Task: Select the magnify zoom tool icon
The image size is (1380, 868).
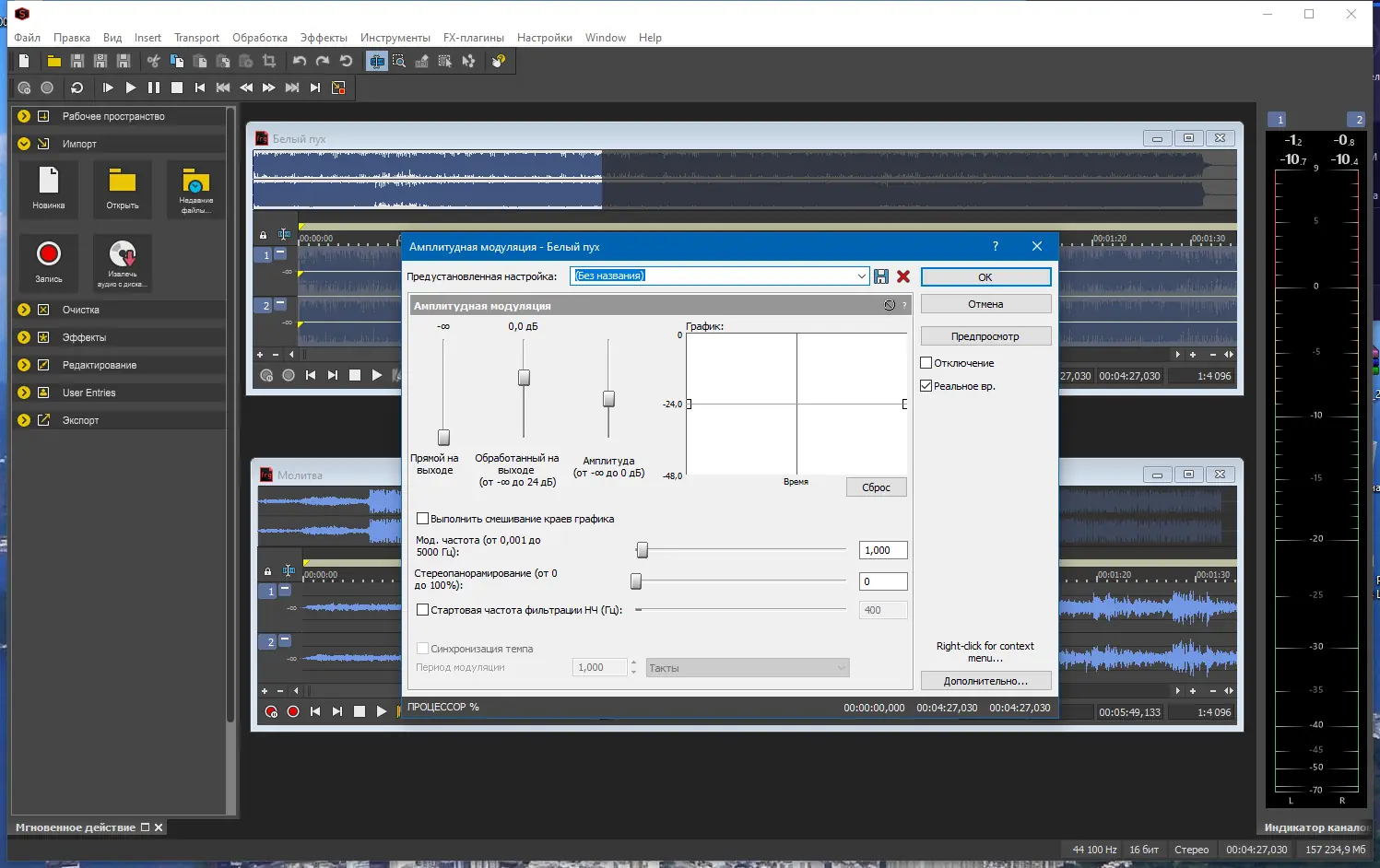Action: tap(399, 62)
